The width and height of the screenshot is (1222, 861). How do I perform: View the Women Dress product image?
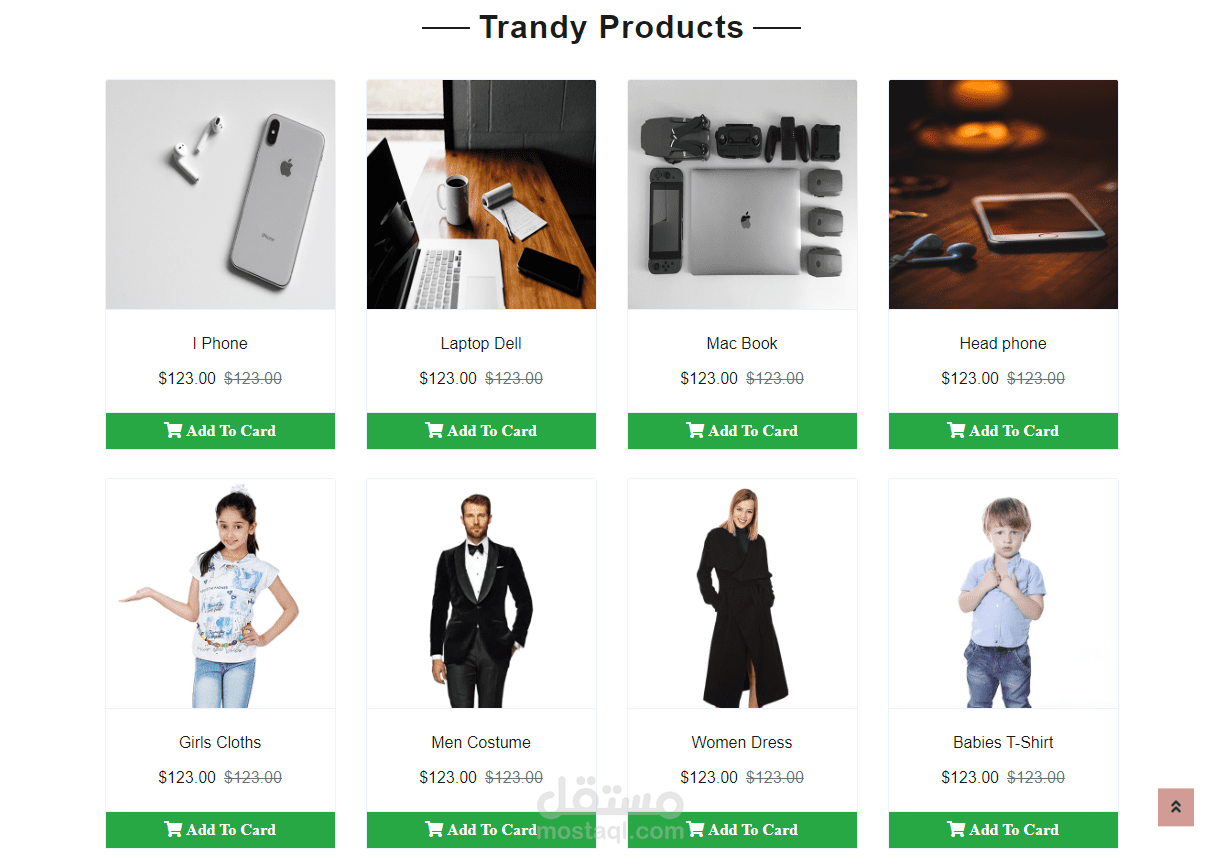click(742, 594)
